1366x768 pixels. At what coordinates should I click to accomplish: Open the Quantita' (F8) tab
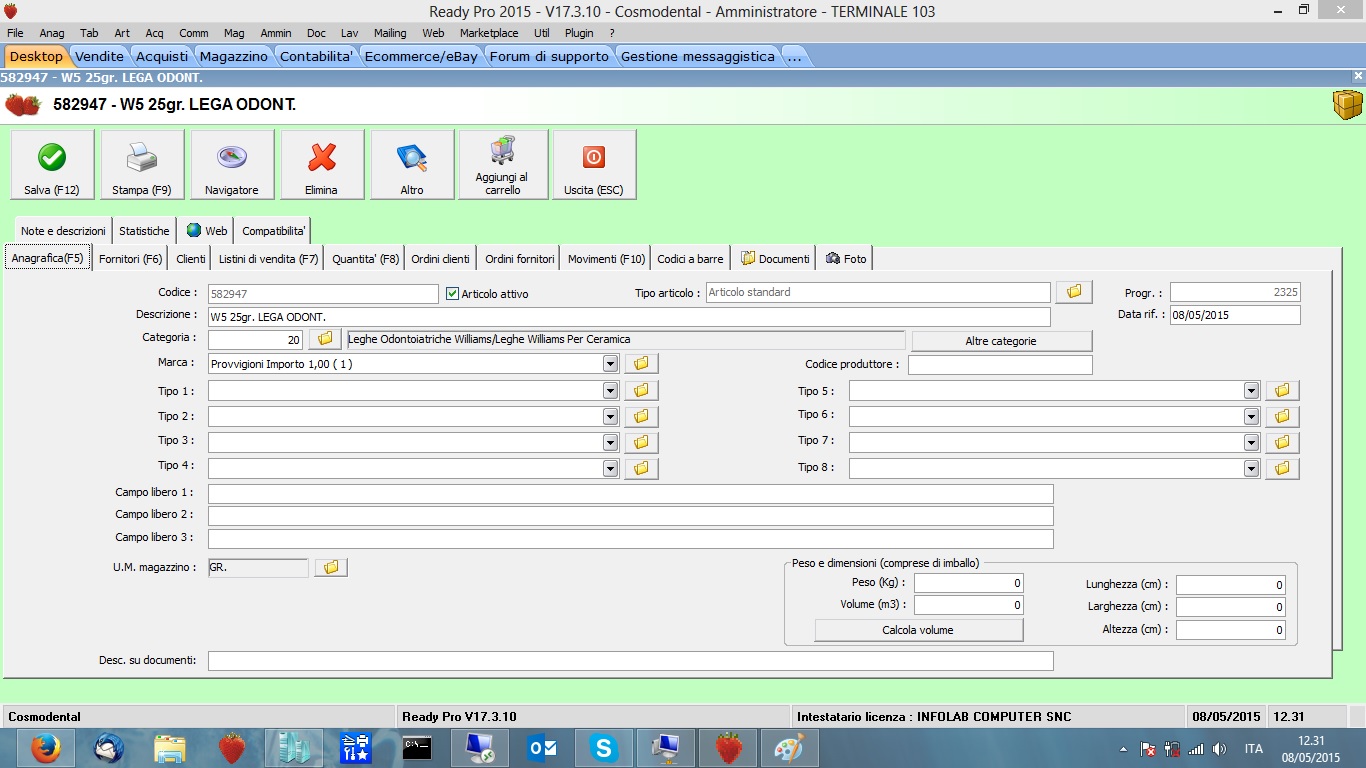coord(365,259)
